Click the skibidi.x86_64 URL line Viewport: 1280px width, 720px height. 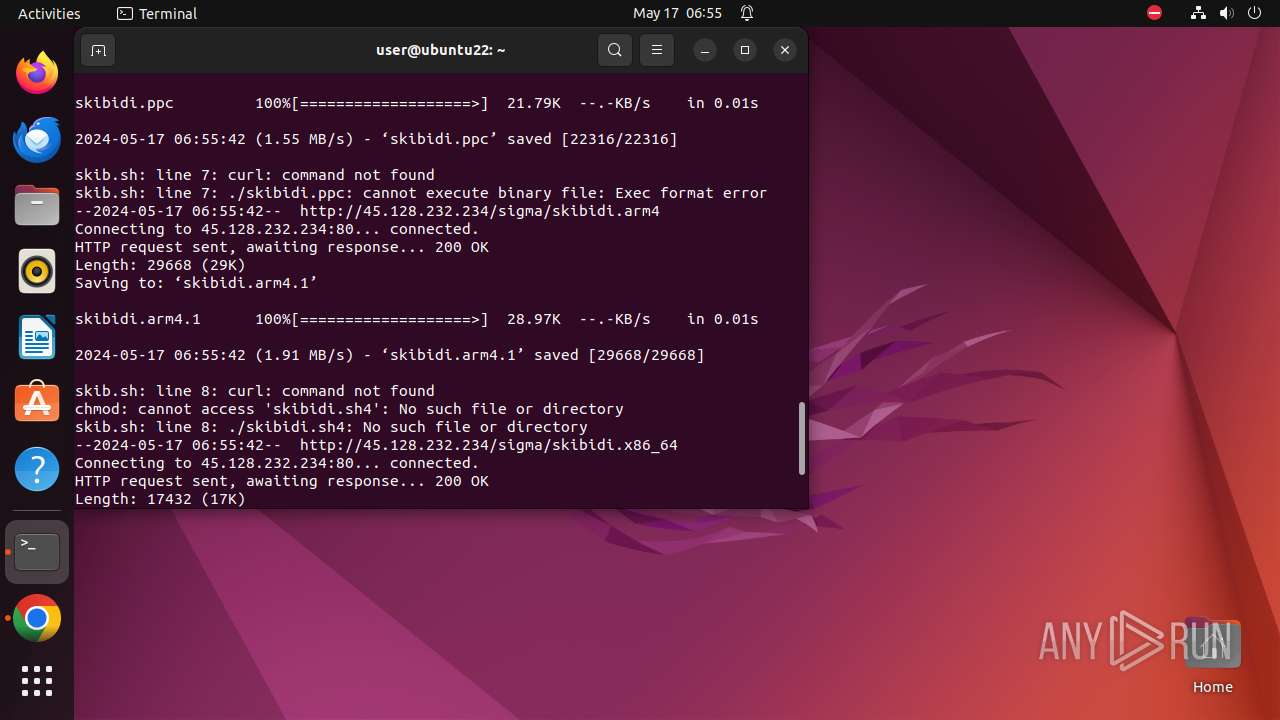pyautogui.click(x=376, y=445)
